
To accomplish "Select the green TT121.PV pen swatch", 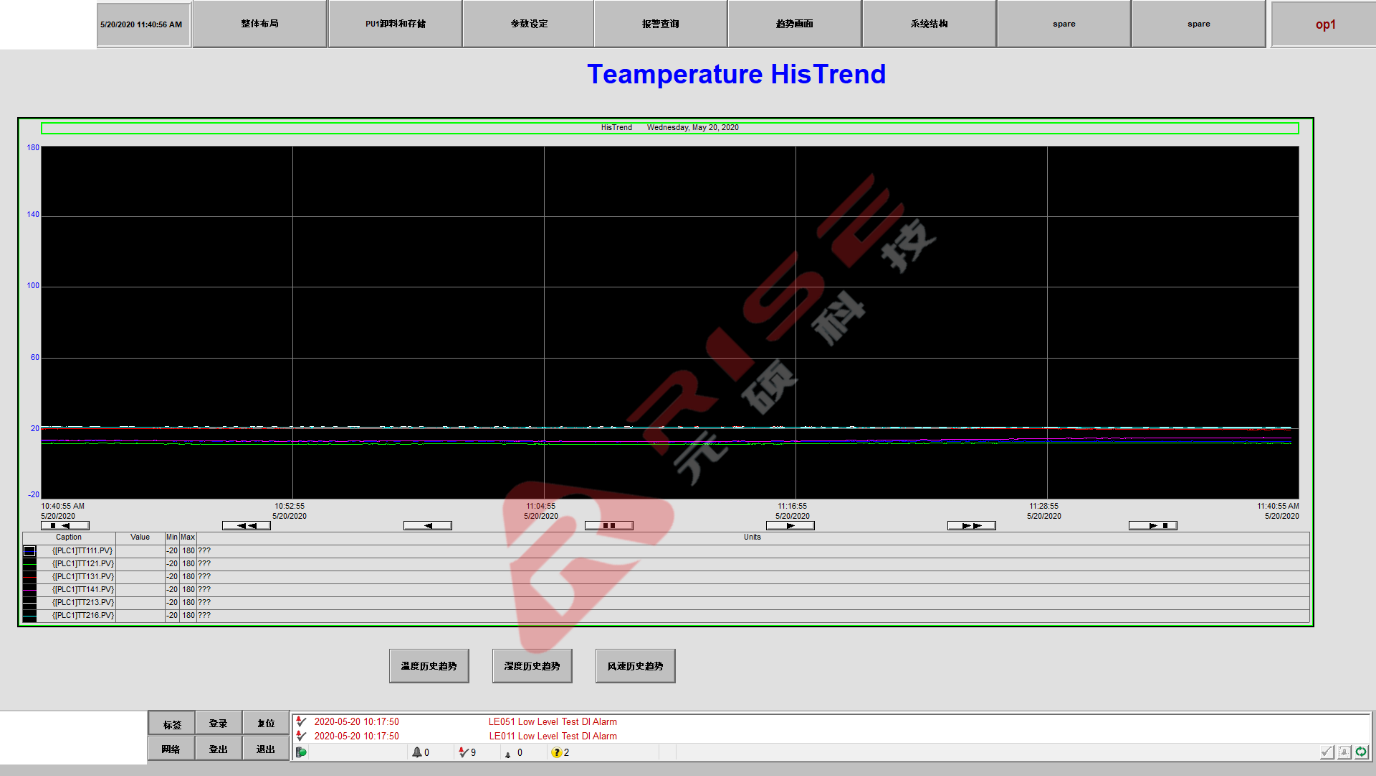I will click(x=29, y=564).
